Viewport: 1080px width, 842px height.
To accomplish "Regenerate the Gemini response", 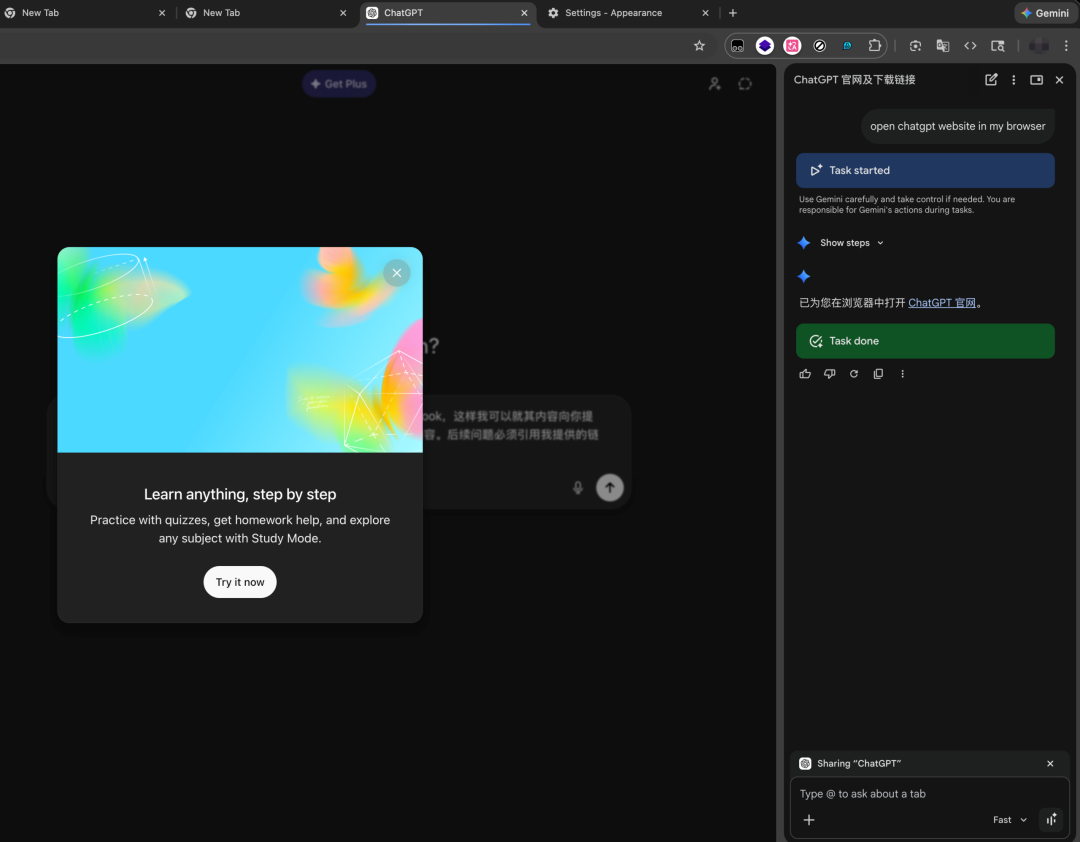I will pyautogui.click(x=854, y=374).
